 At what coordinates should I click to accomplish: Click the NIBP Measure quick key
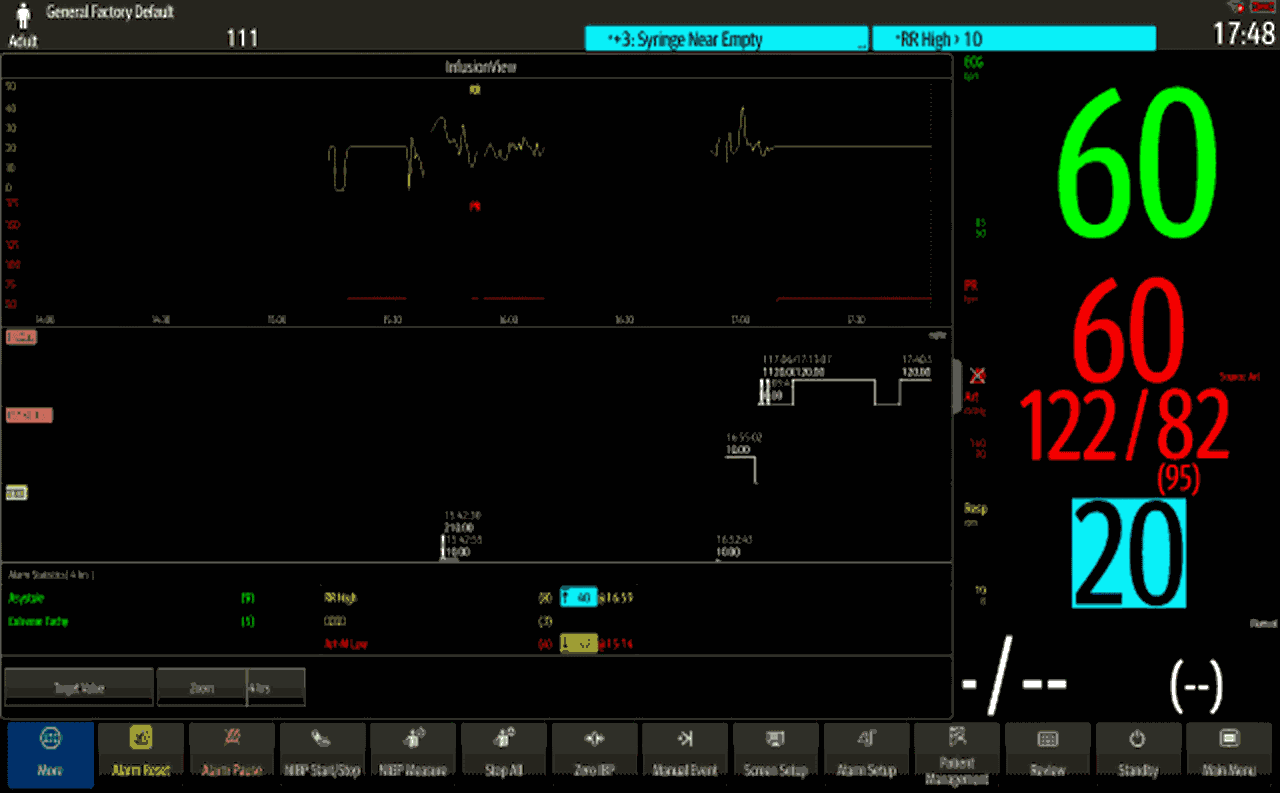click(x=412, y=755)
